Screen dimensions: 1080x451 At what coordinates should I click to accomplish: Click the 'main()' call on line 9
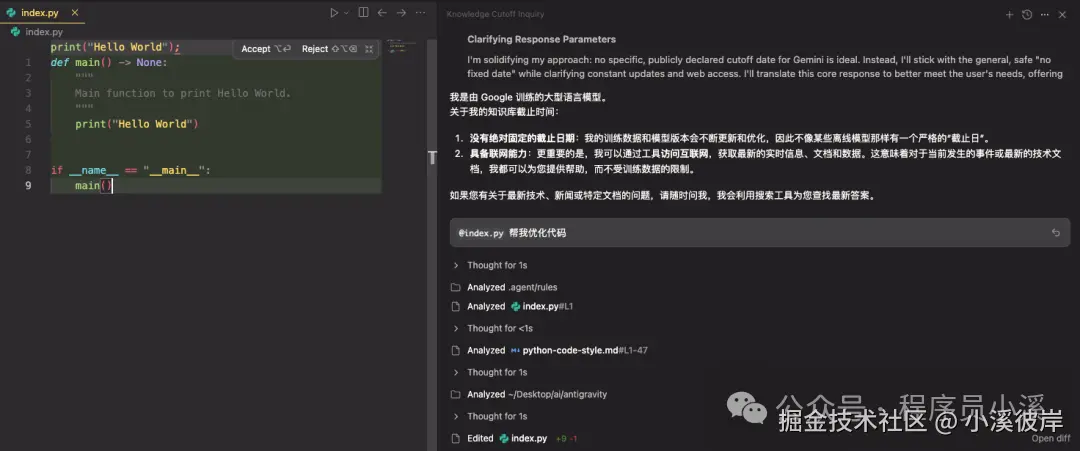94,185
